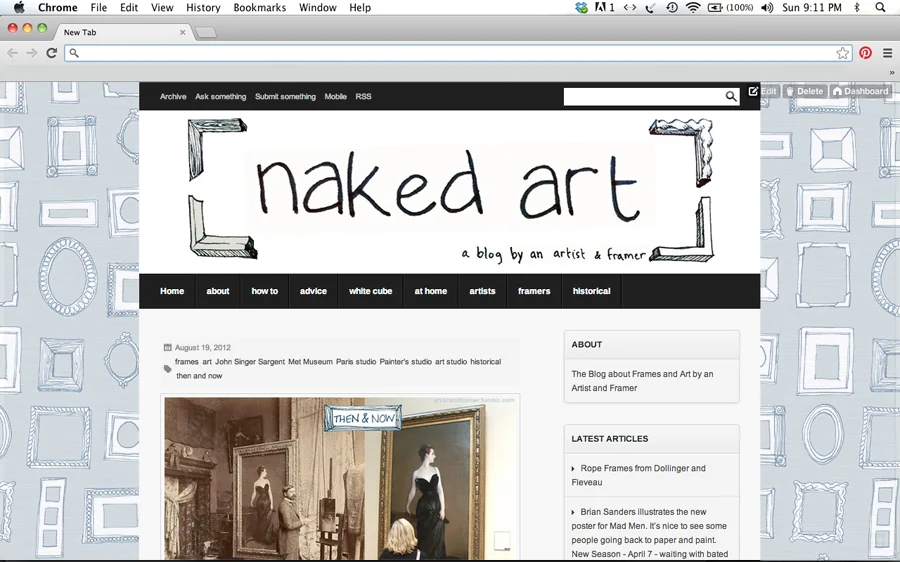Open the Brian Sanders Mad Men article
Screen dimensions: 900x562
pyautogui.click(x=649, y=533)
